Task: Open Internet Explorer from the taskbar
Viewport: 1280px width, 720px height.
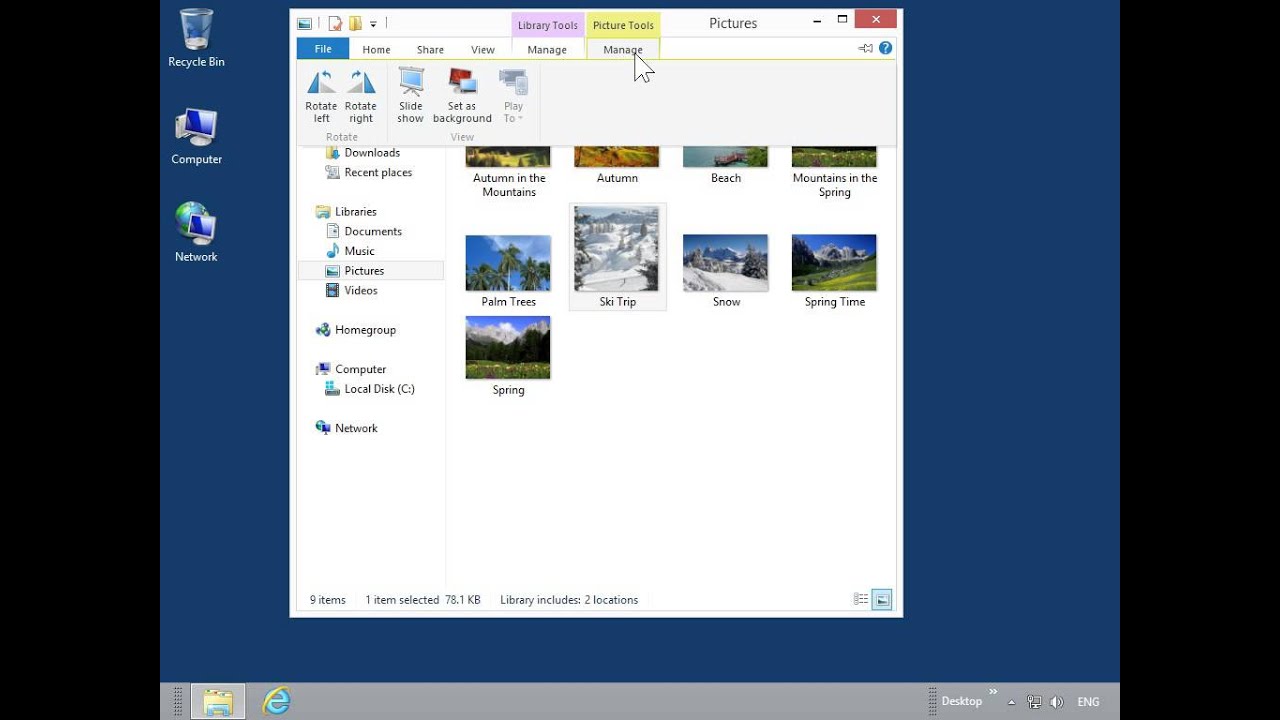Action: (x=276, y=701)
